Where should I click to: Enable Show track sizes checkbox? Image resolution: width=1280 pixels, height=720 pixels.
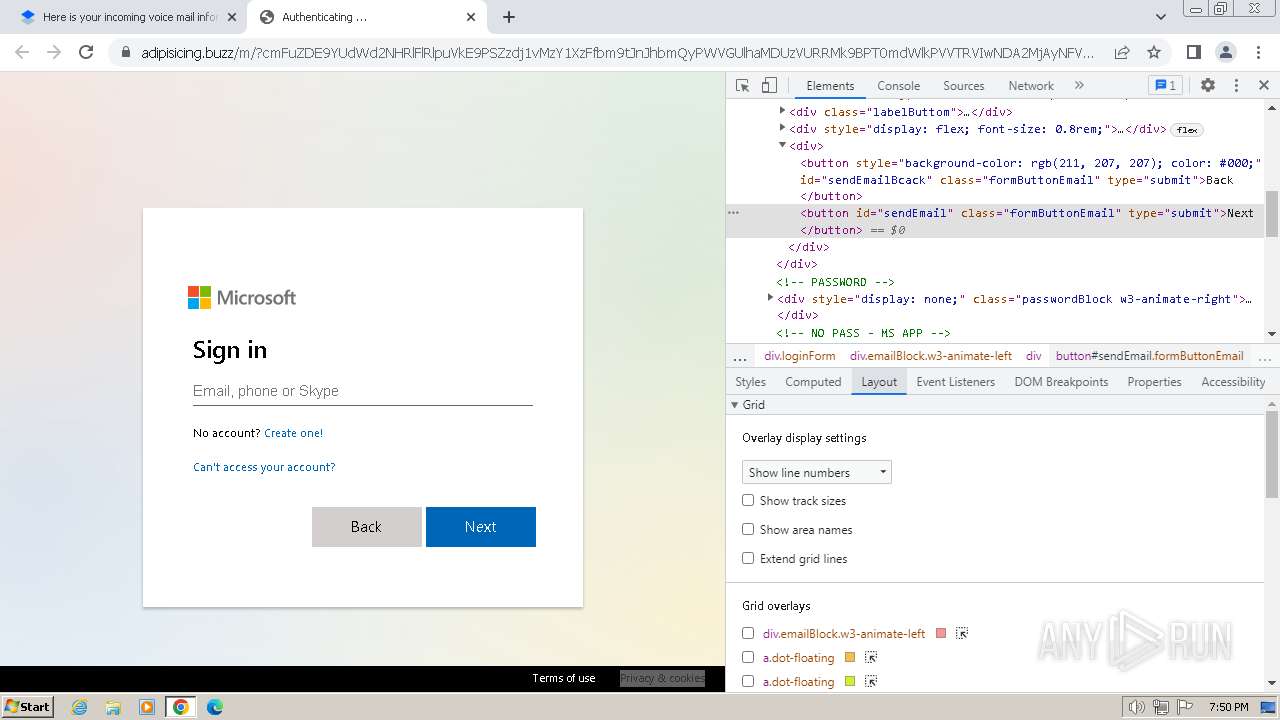748,500
